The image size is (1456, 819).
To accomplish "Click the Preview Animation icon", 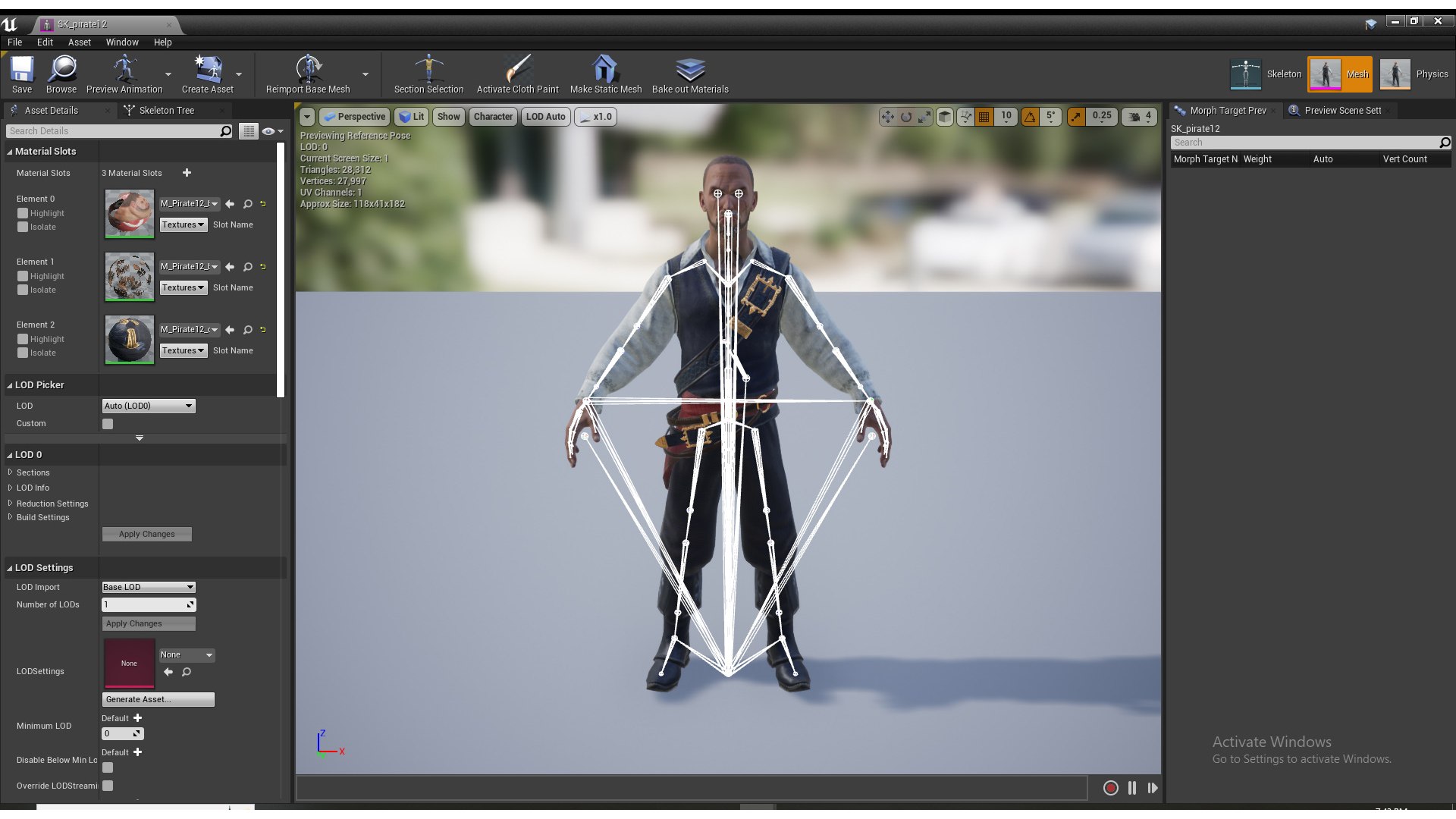I will 124,74.
